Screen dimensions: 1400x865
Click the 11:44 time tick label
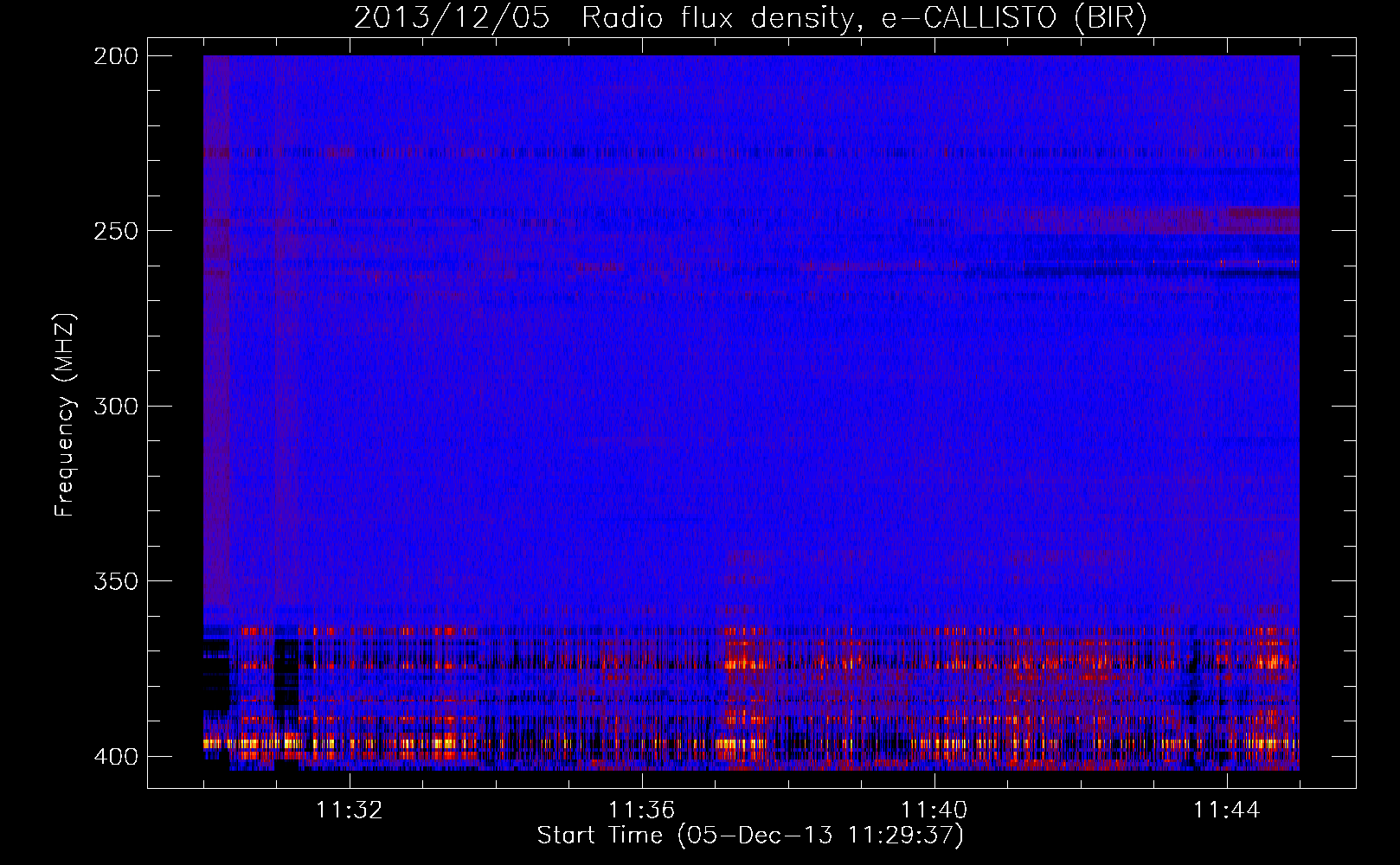[x=1227, y=811]
